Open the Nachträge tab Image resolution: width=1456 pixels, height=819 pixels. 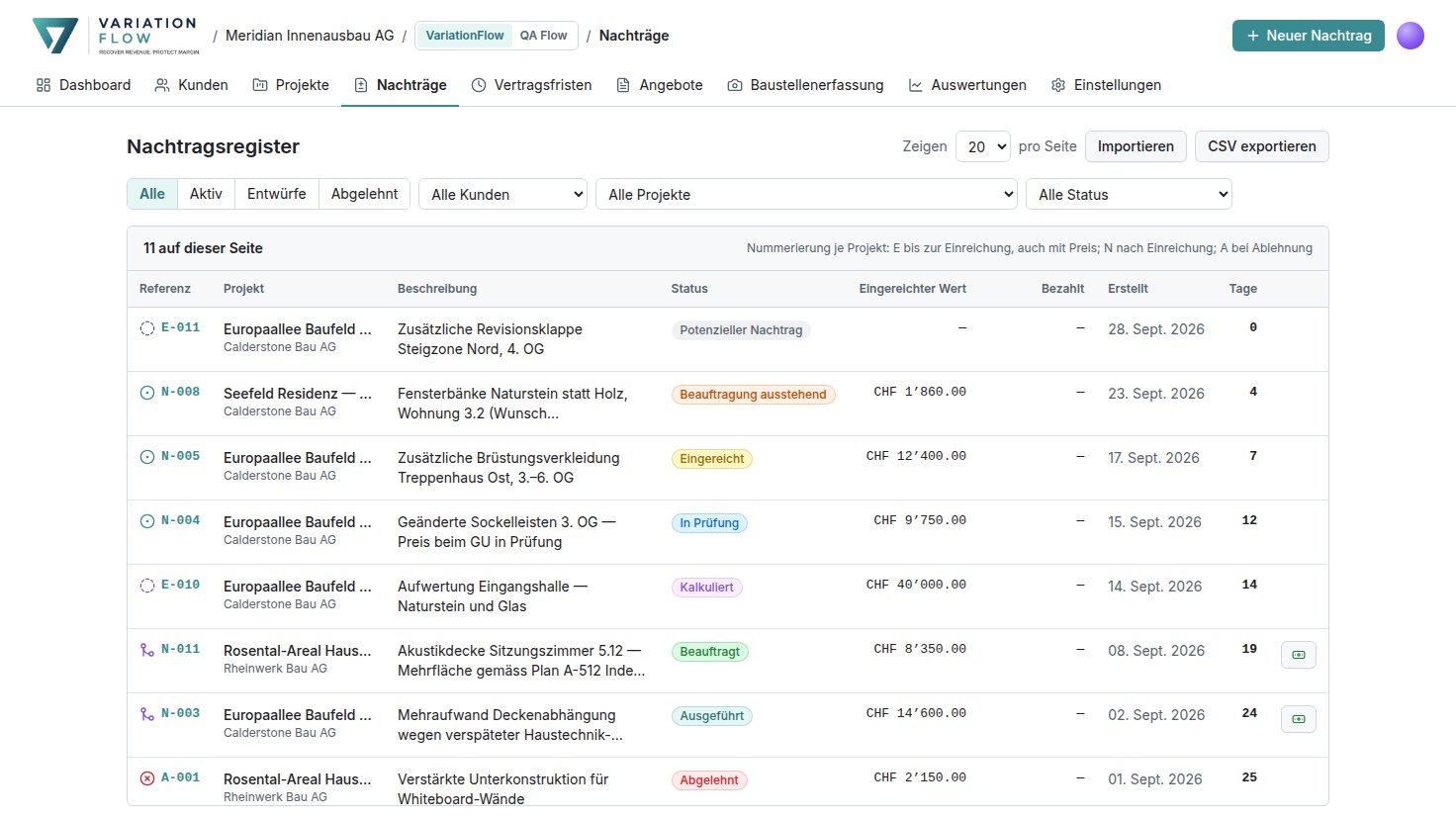401,85
